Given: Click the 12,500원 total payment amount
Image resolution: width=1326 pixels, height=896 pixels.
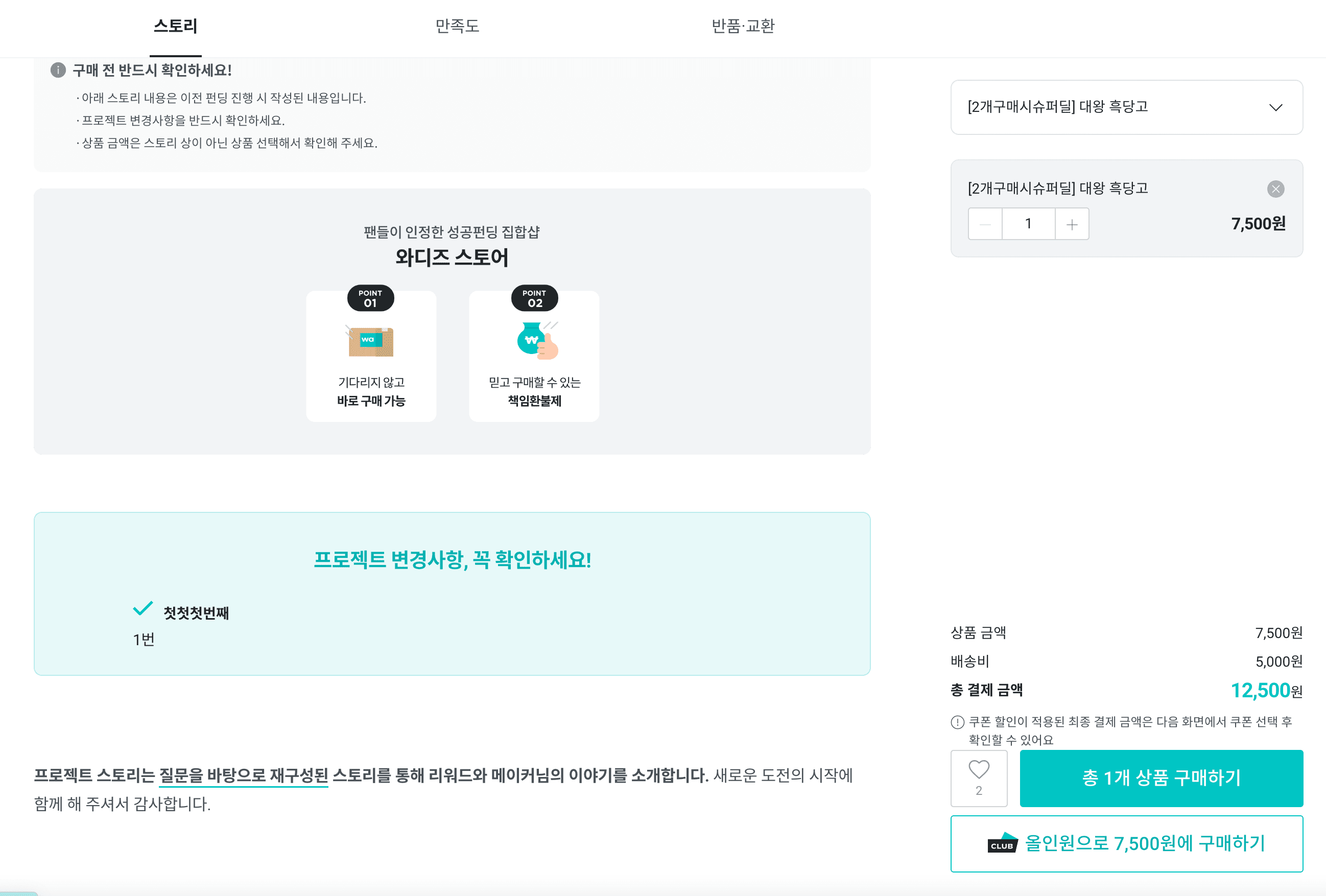Looking at the screenshot, I should click(1267, 691).
